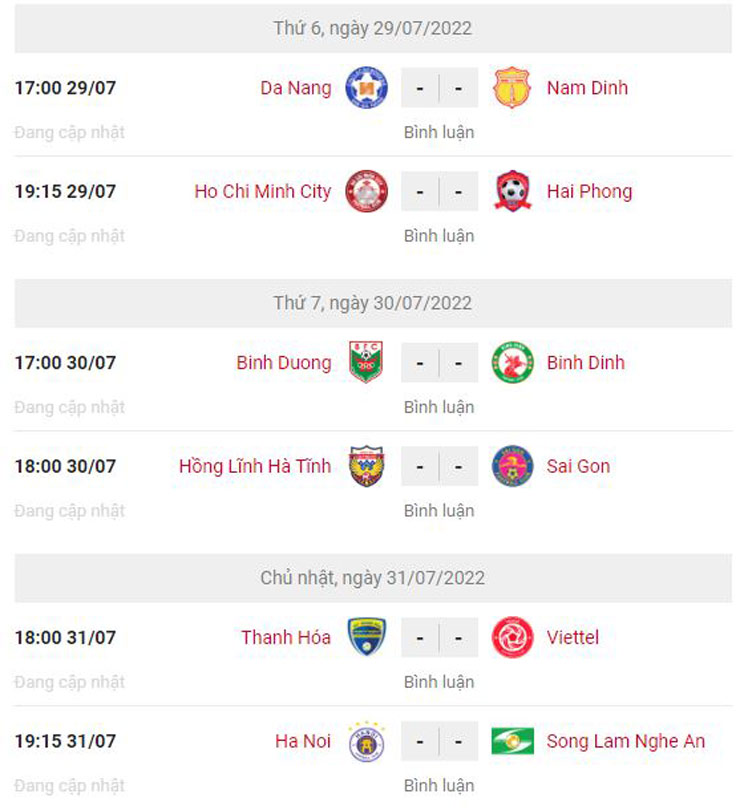Viewport: 740px width, 810px height.
Task: Open the Viettel team page link
Action: click(573, 638)
